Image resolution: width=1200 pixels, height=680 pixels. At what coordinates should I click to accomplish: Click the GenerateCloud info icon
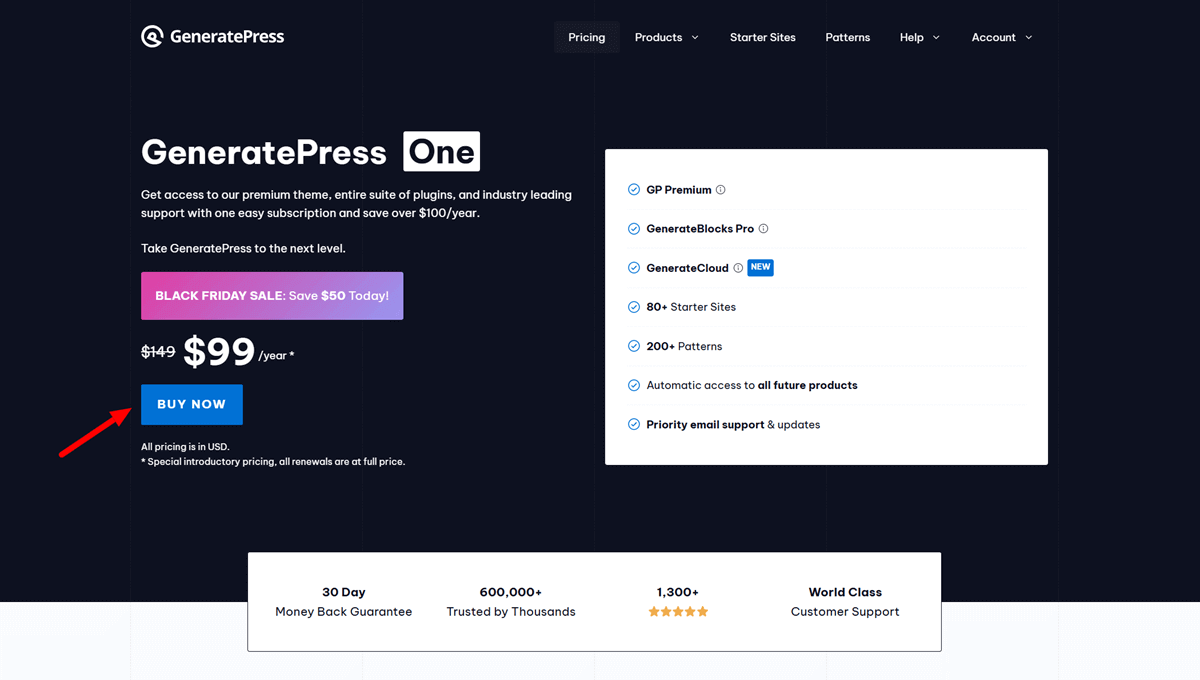coord(737,268)
